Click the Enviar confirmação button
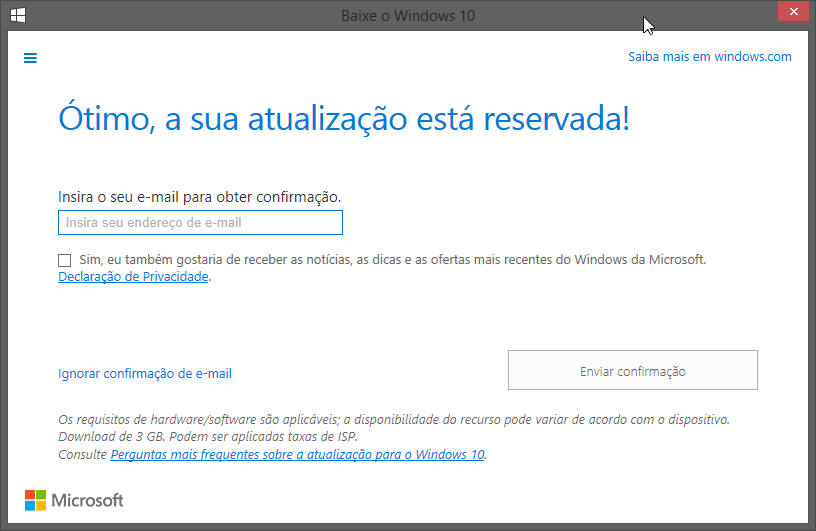The height and width of the screenshot is (531, 816). click(633, 370)
